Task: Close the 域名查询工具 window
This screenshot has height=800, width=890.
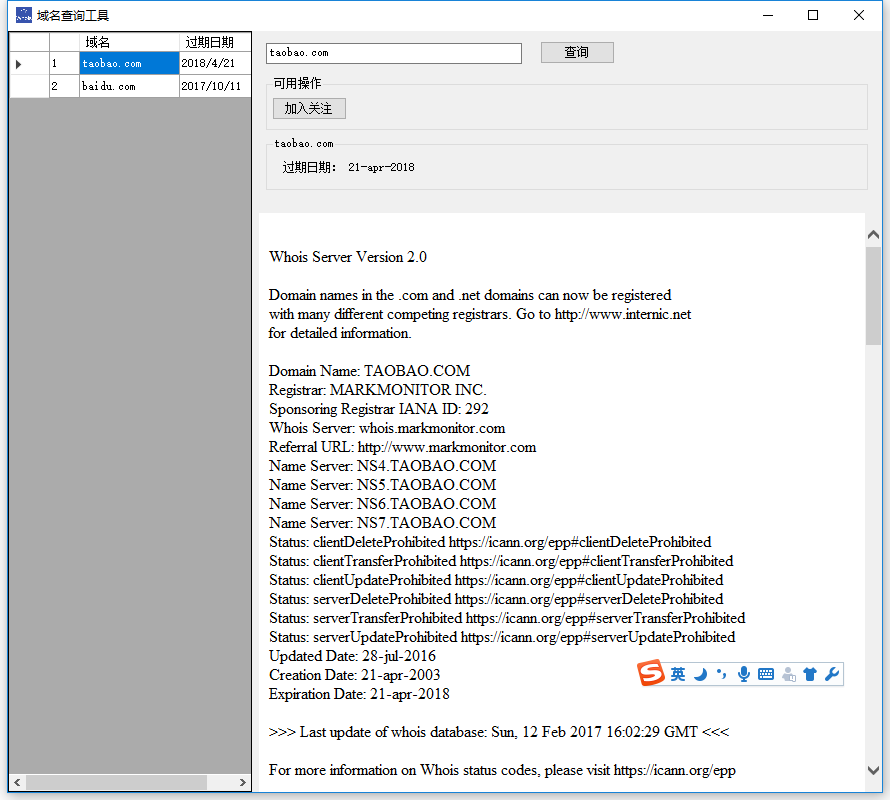Action: coord(859,15)
